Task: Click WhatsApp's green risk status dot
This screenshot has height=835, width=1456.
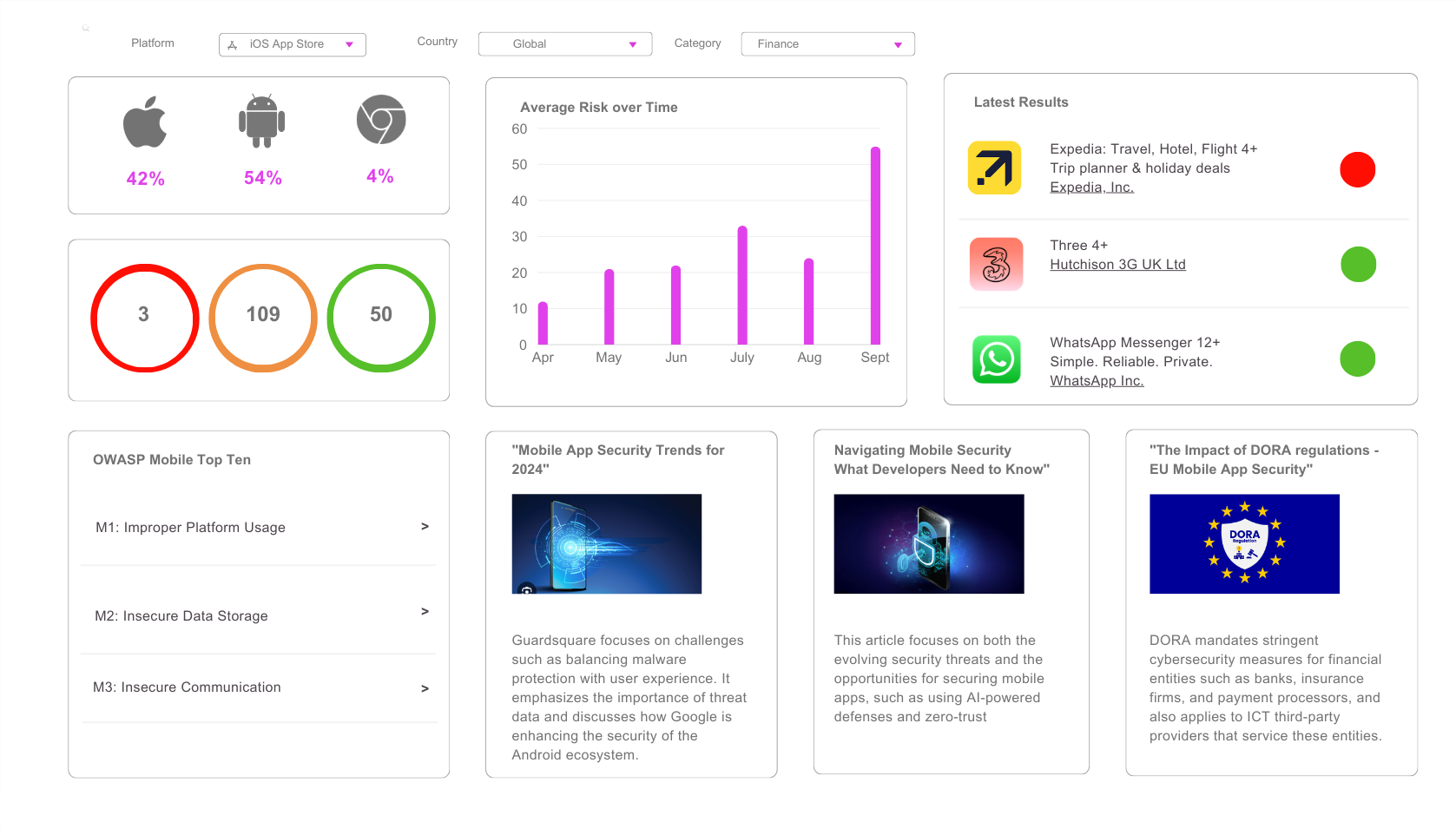Action: click(1358, 358)
